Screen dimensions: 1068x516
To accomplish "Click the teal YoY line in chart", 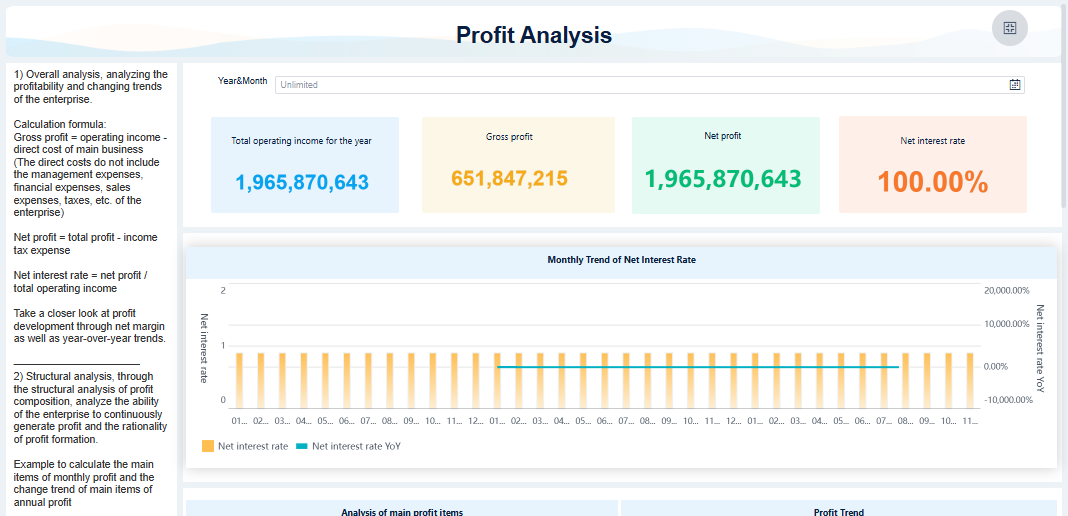I will click(x=700, y=367).
